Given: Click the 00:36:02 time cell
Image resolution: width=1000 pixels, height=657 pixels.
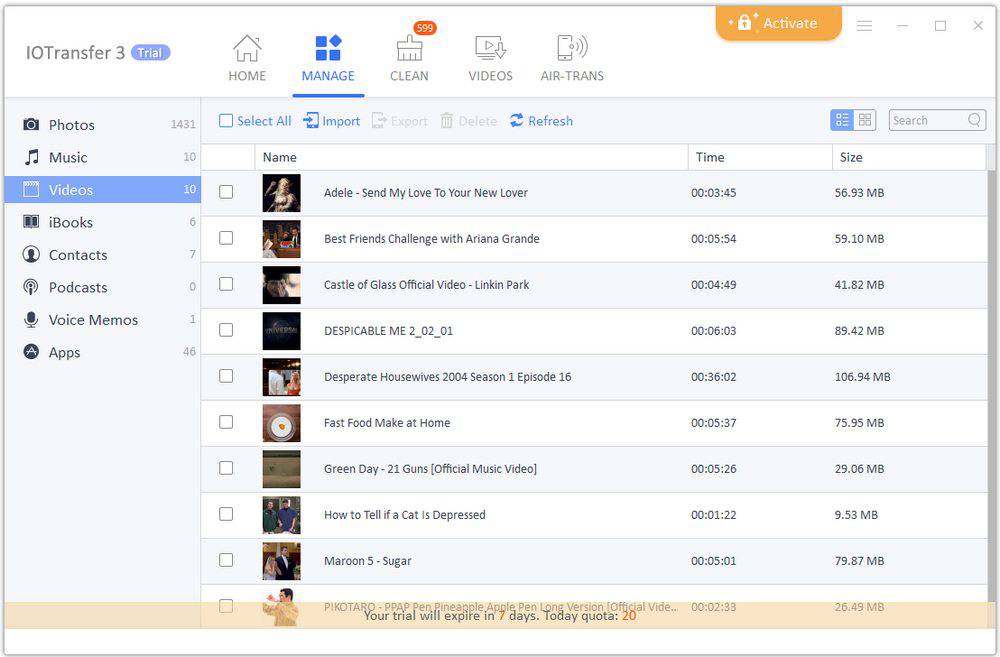Looking at the screenshot, I should [x=714, y=376].
